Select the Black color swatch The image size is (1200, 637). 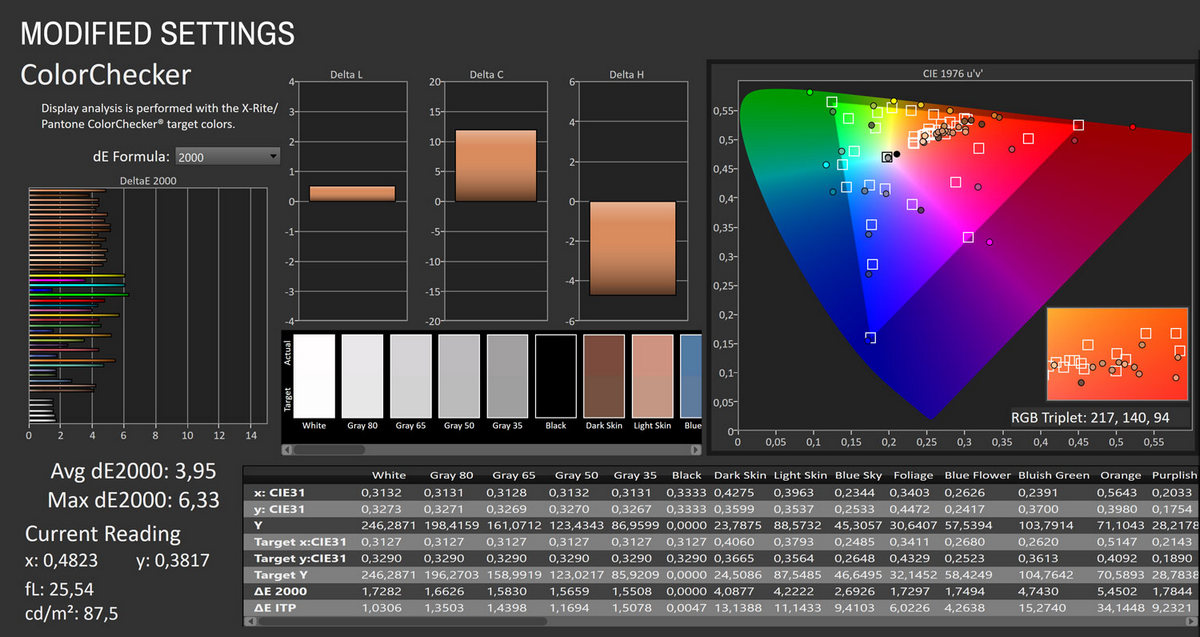coord(556,375)
